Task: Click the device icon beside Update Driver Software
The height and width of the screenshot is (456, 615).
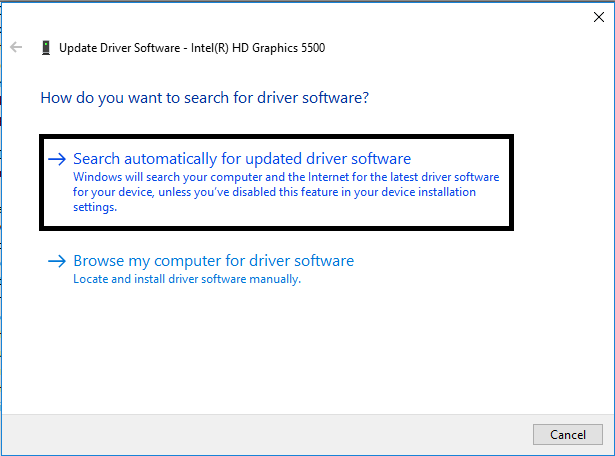Action: [x=45, y=47]
